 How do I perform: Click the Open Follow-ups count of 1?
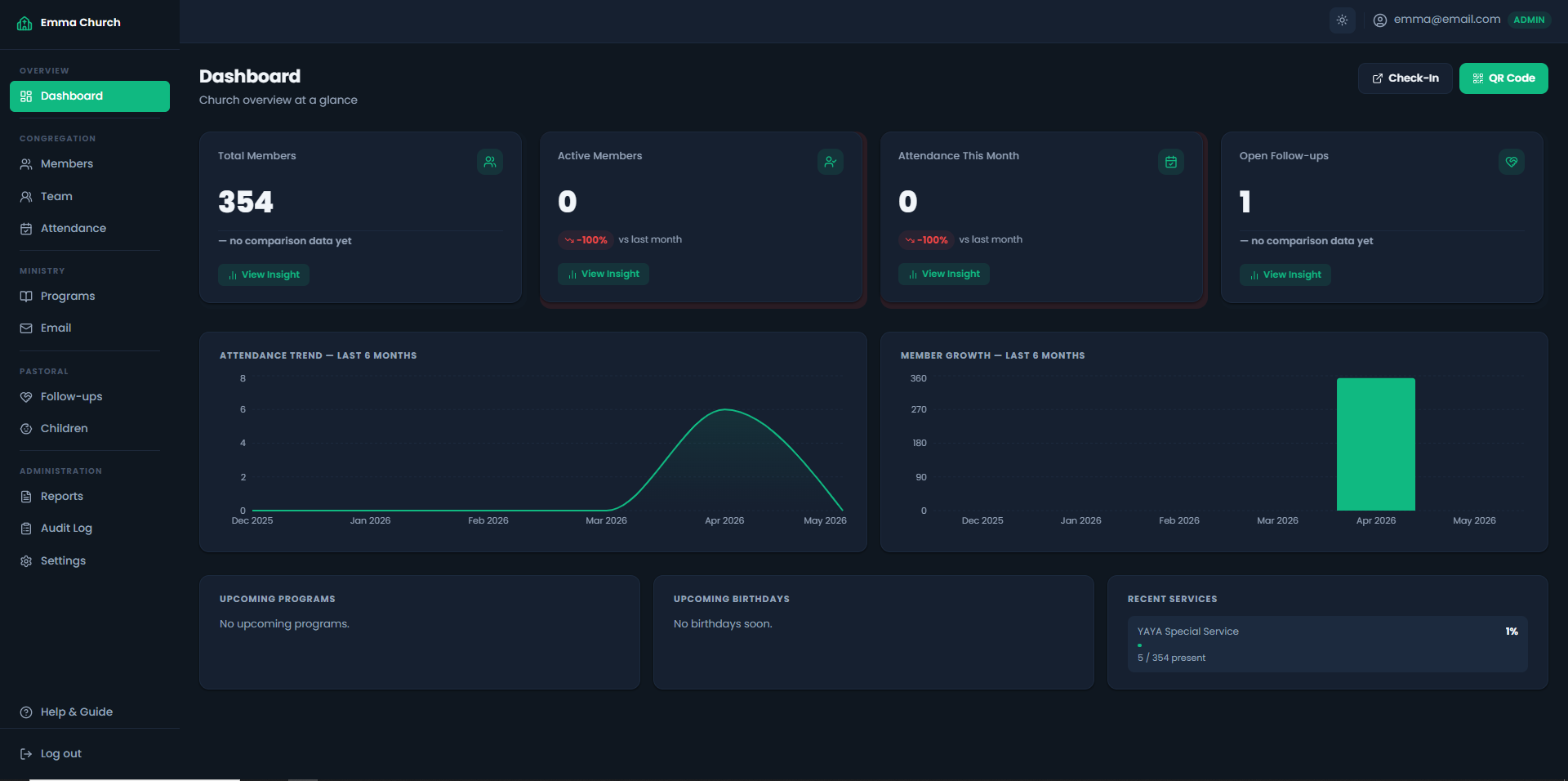pyautogui.click(x=1245, y=202)
